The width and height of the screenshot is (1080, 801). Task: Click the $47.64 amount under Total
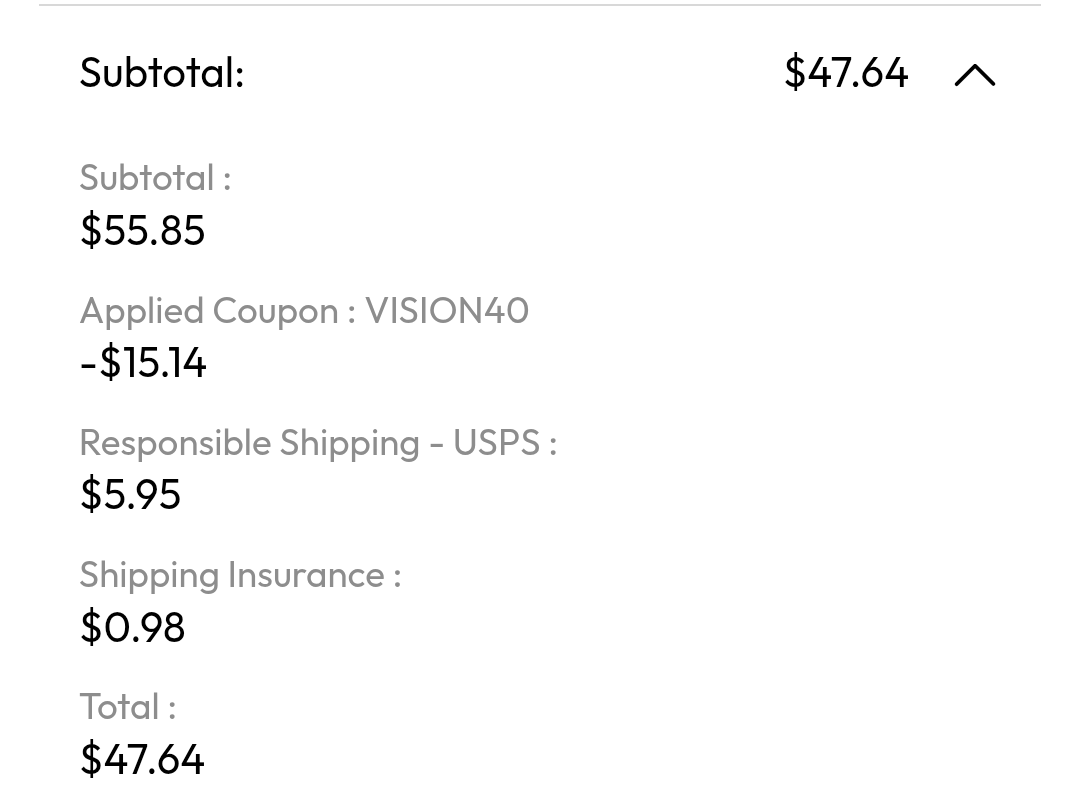pyautogui.click(x=142, y=759)
